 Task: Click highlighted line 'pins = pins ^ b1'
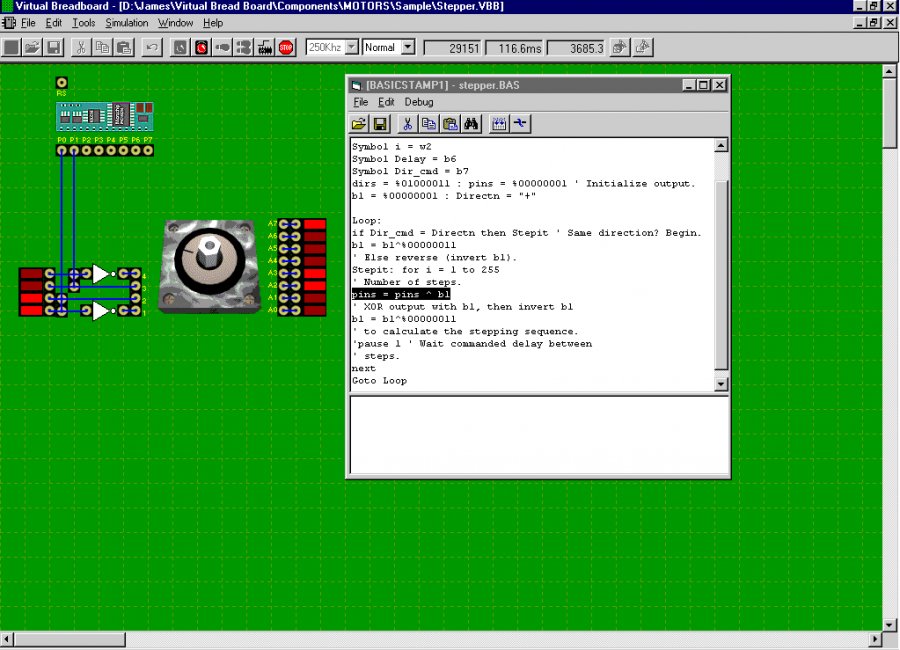point(401,294)
